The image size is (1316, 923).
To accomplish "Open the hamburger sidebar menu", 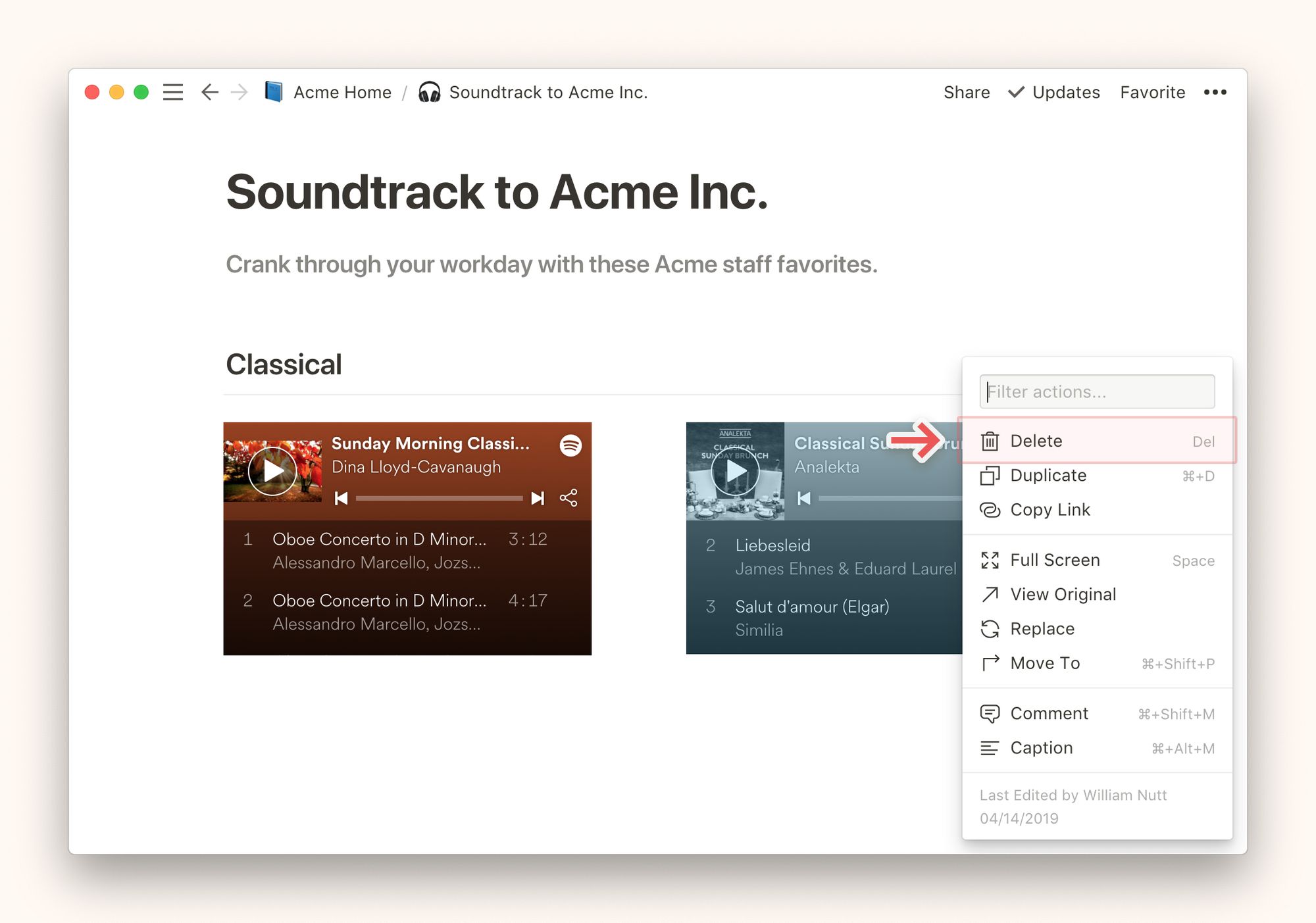I will 172,92.
